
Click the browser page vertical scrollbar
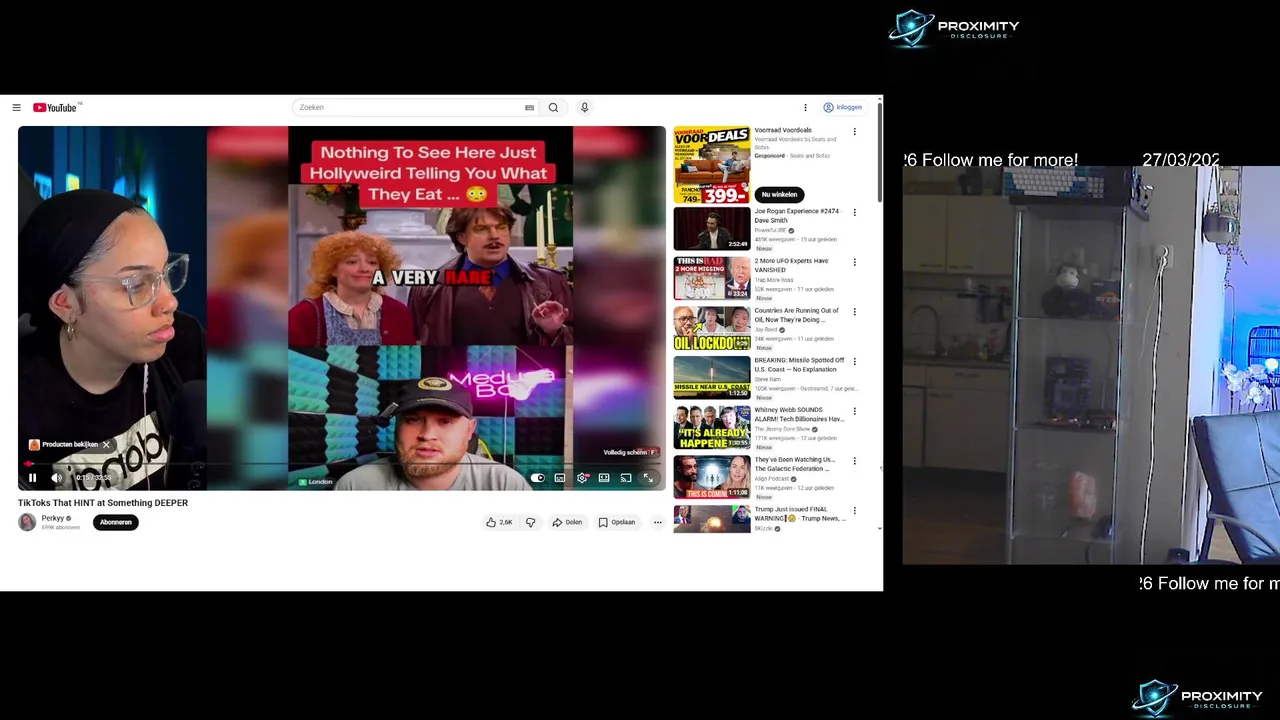(880, 150)
